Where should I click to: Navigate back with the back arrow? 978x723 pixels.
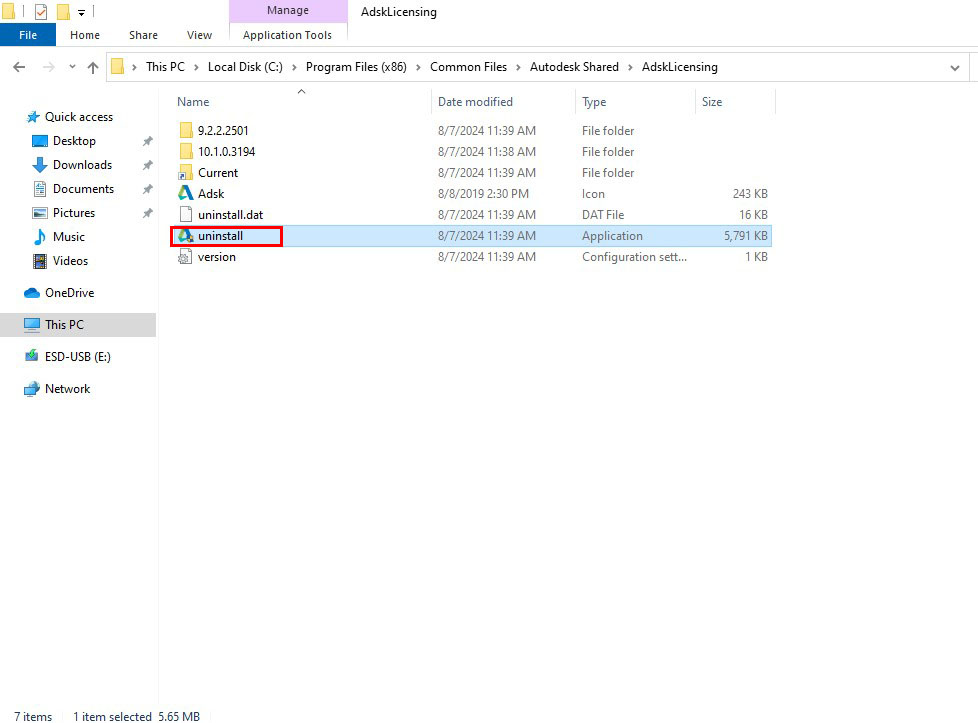click(19, 66)
